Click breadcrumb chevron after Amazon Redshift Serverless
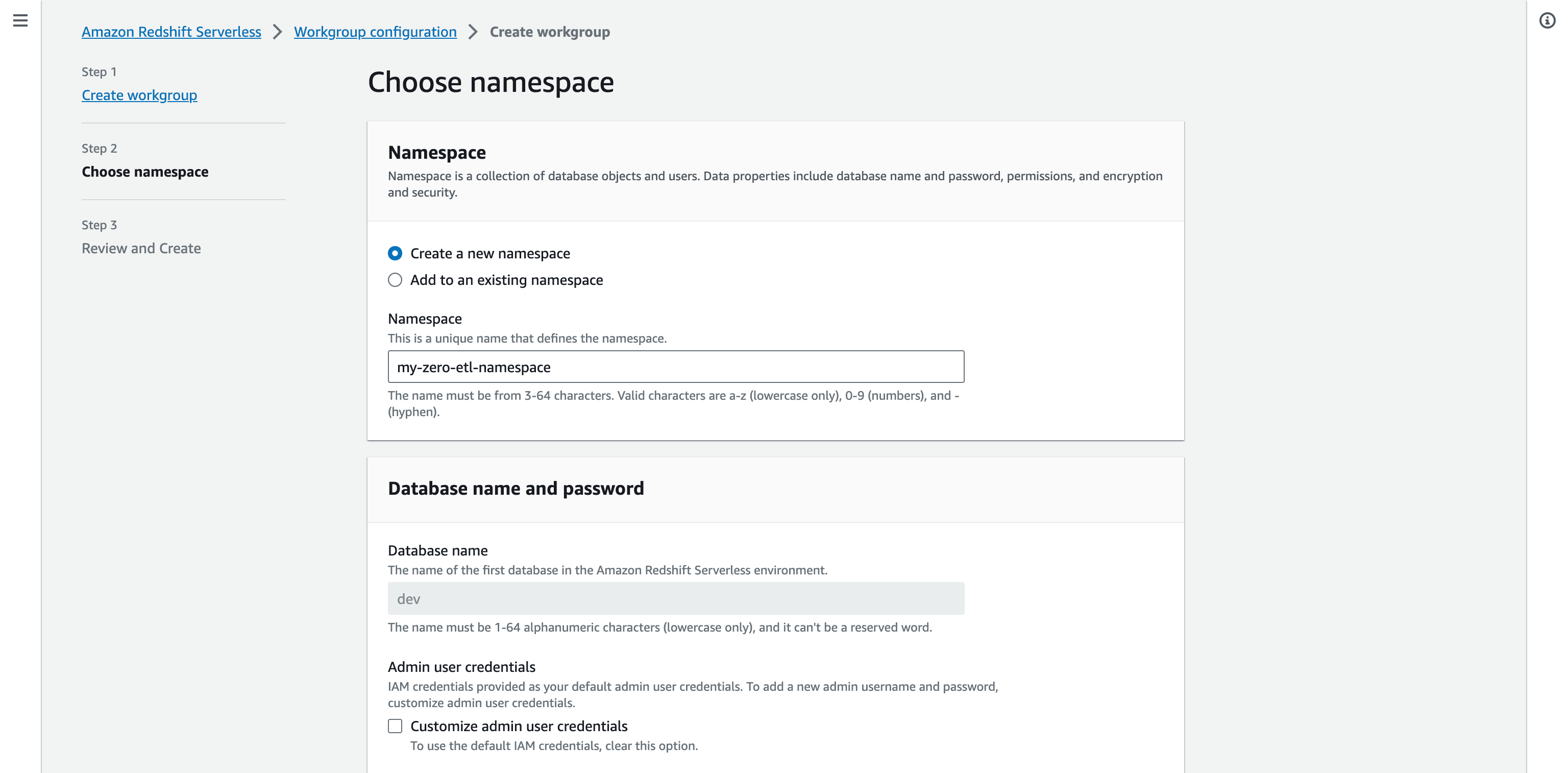 [278, 32]
